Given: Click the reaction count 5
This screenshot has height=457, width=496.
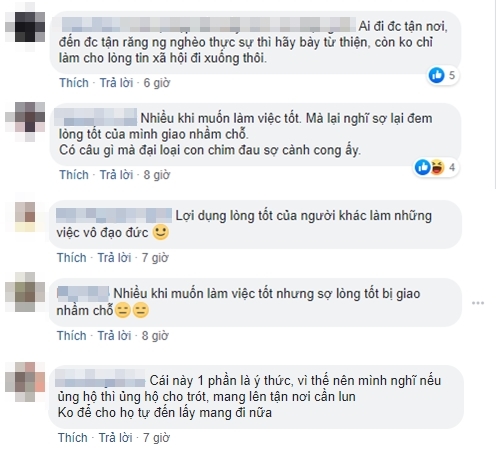Looking at the screenshot, I should click(x=452, y=75).
